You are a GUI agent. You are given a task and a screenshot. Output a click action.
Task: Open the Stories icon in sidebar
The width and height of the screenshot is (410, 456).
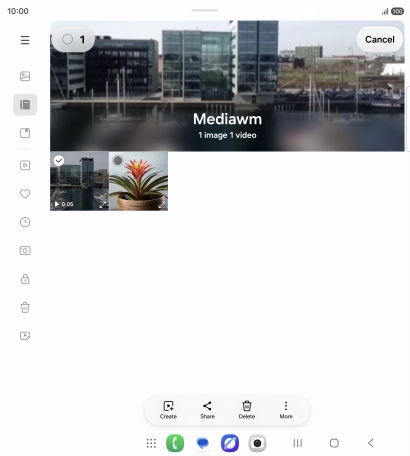pos(25,133)
